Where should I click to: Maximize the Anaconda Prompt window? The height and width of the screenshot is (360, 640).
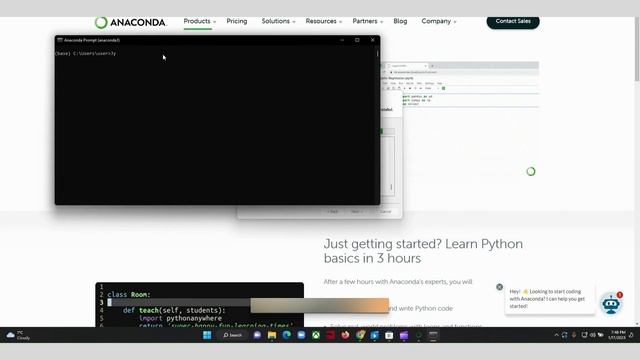357,40
